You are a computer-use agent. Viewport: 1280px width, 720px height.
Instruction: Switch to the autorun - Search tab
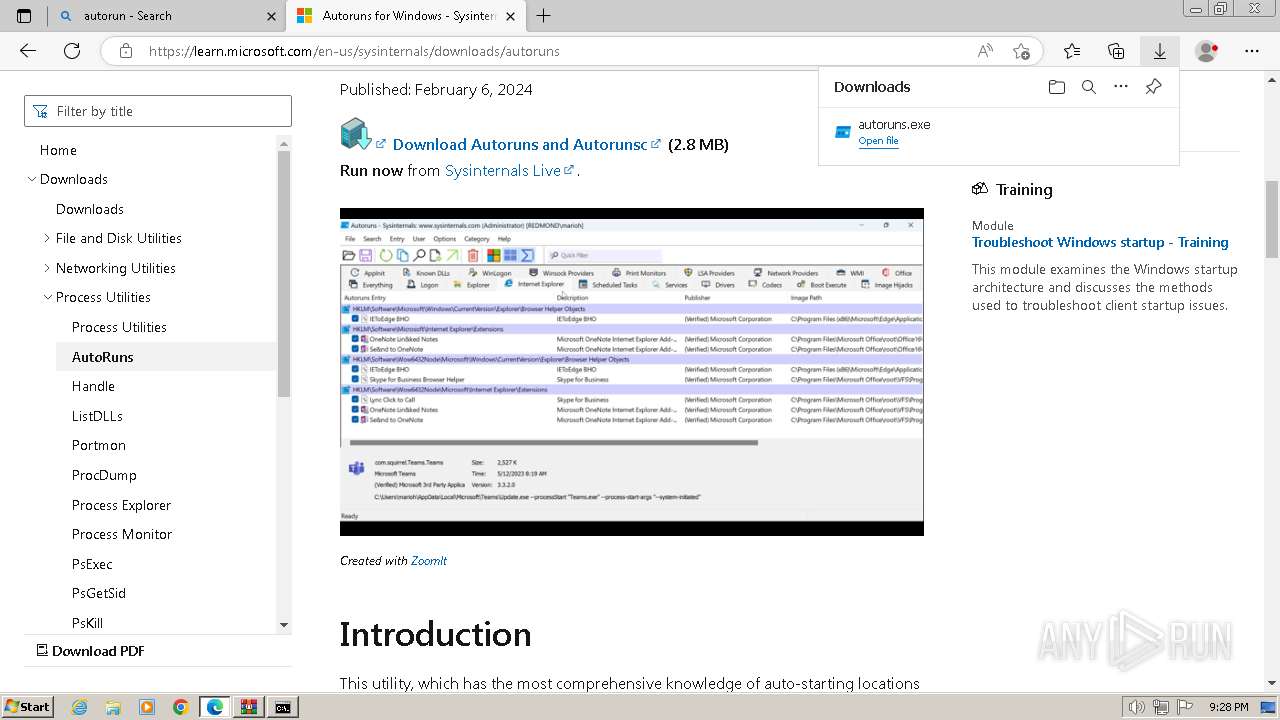[166, 16]
